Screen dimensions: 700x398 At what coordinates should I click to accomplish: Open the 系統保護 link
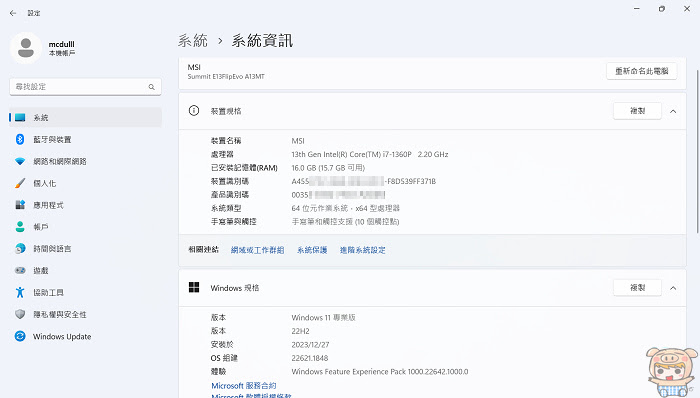click(312, 250)
